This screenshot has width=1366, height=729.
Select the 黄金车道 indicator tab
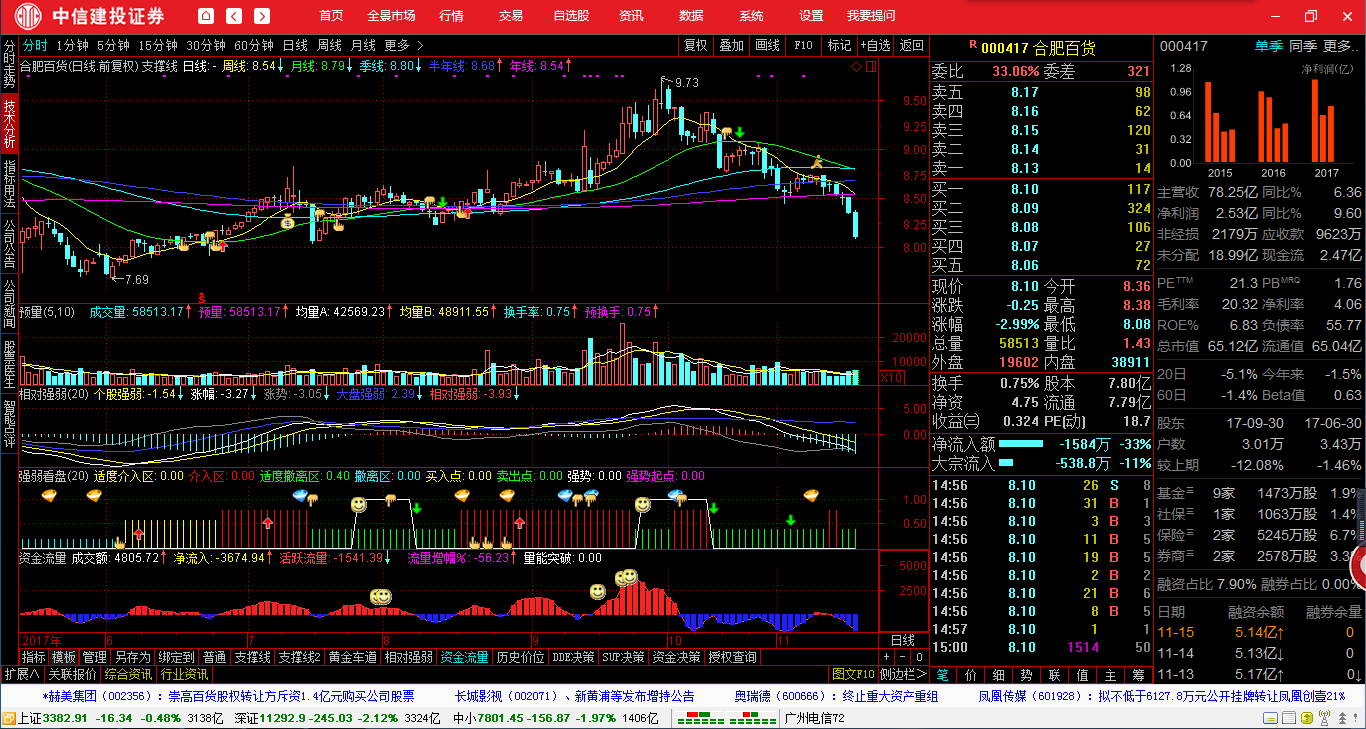pos(353,657)
